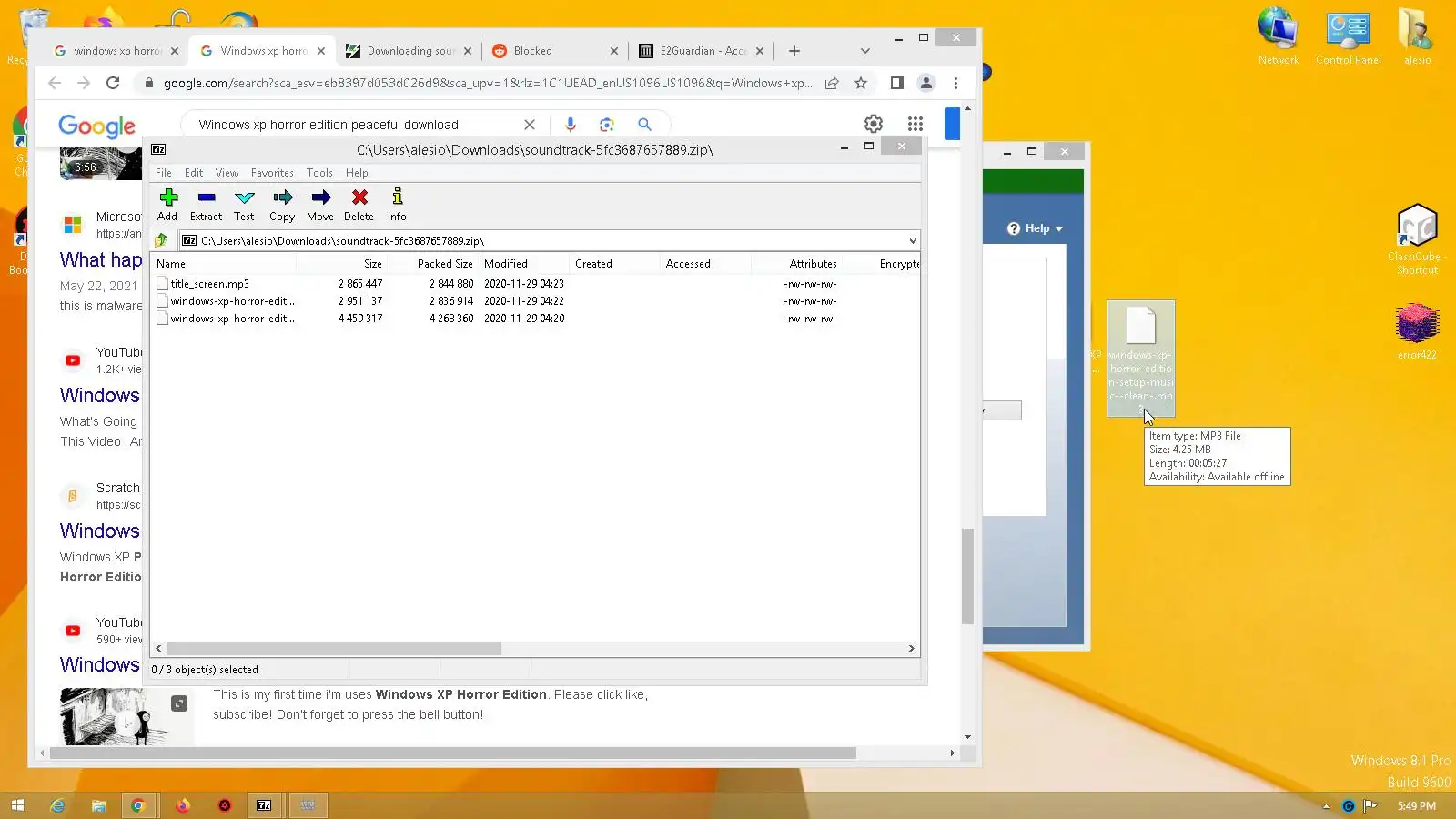This screenshot has width=1456, height=819.
Task: Click the Google logo
Action: [x=96, y=126]
